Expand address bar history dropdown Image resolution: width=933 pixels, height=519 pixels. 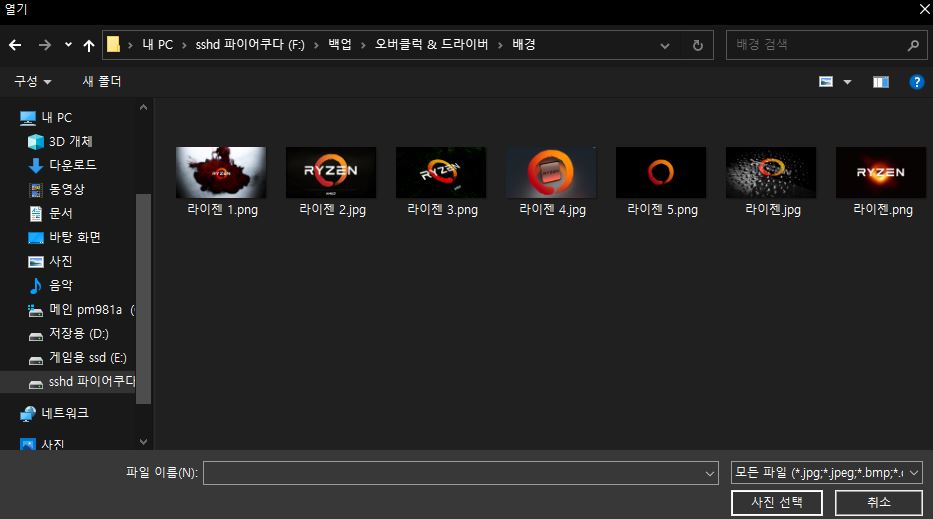point(665,46)
